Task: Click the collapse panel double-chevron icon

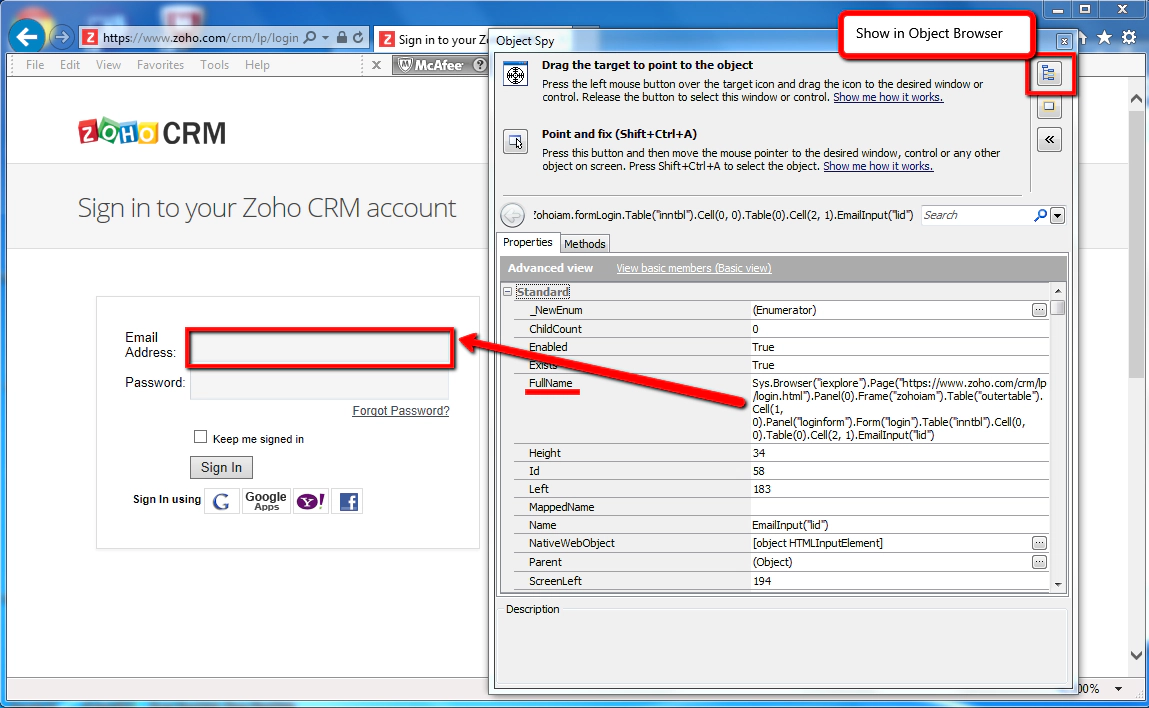Action: pyautogui.click(x=1049, y=139)
